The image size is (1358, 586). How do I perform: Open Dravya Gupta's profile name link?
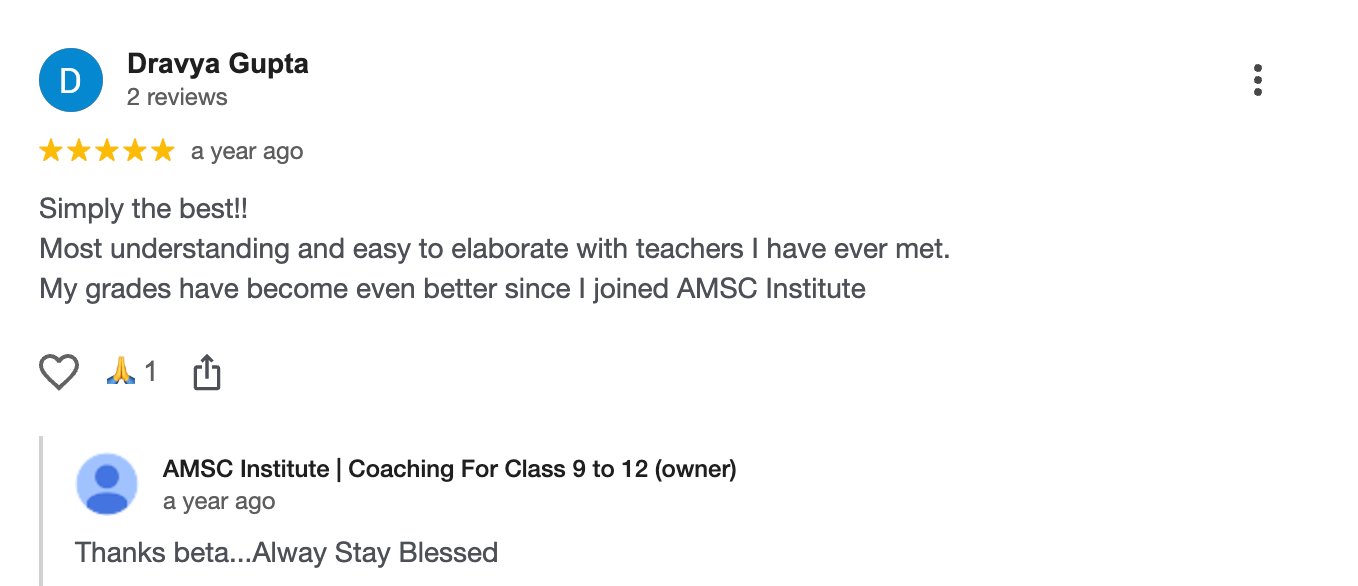tap(217, 64)
